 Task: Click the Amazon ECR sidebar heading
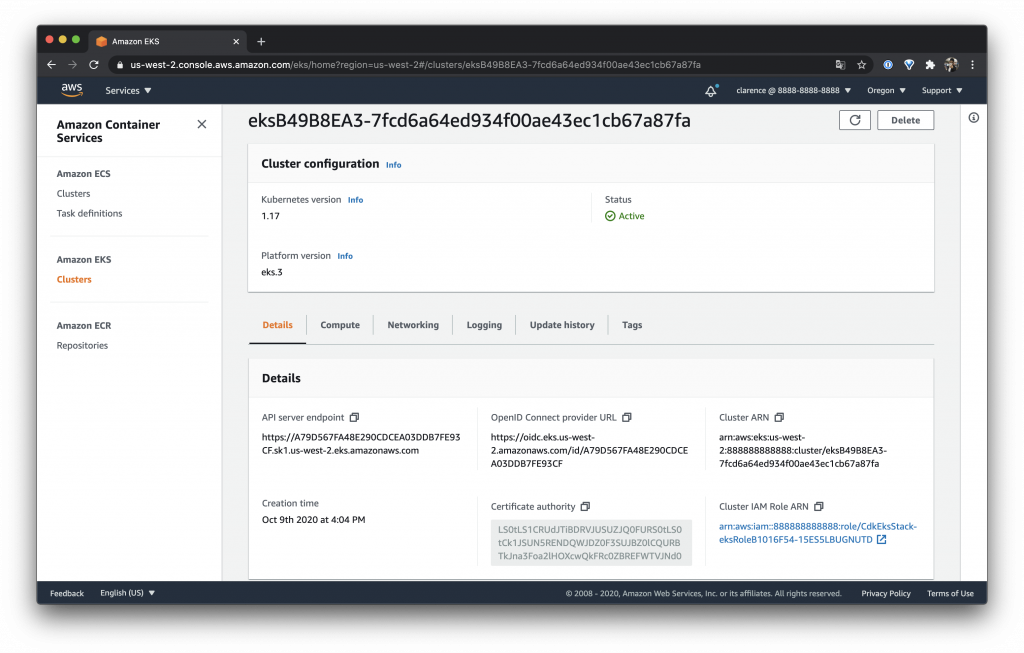tap(84, 325)
